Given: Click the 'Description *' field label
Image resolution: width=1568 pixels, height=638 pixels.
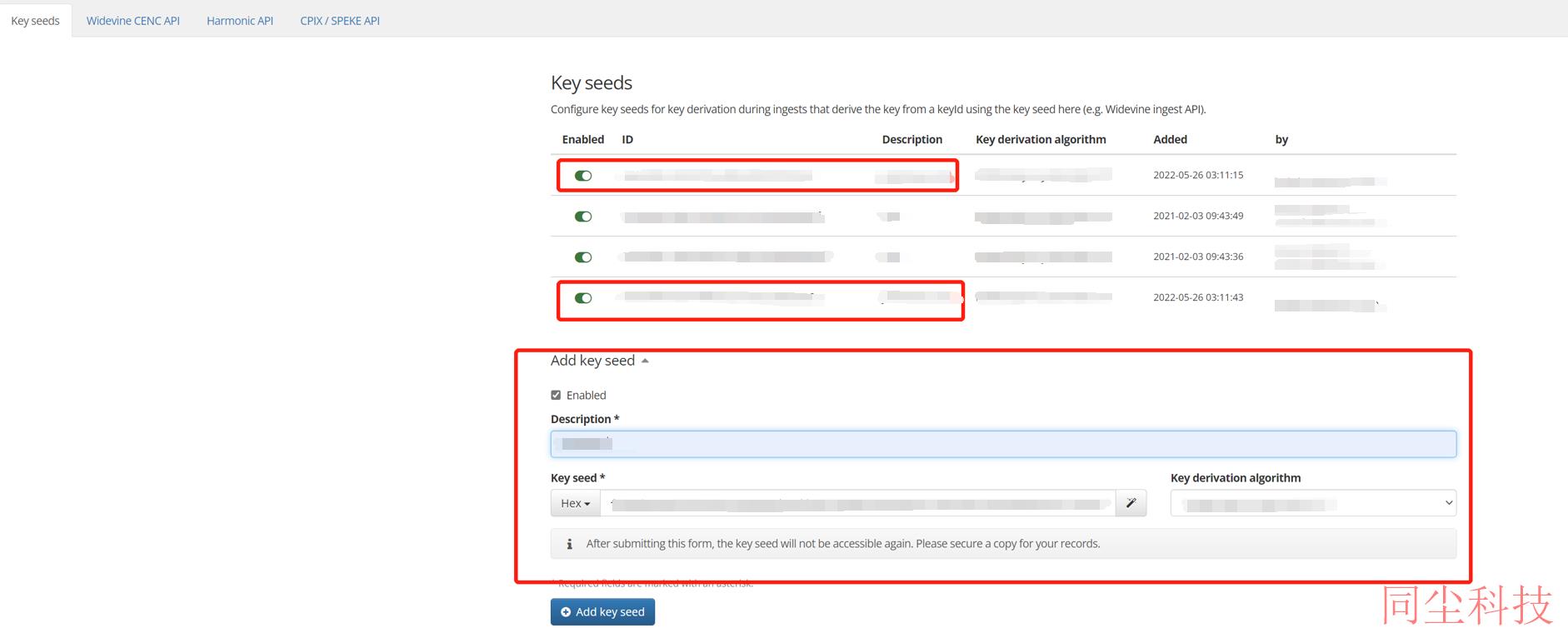Looking at the screenshot, I should click(585, 419).
